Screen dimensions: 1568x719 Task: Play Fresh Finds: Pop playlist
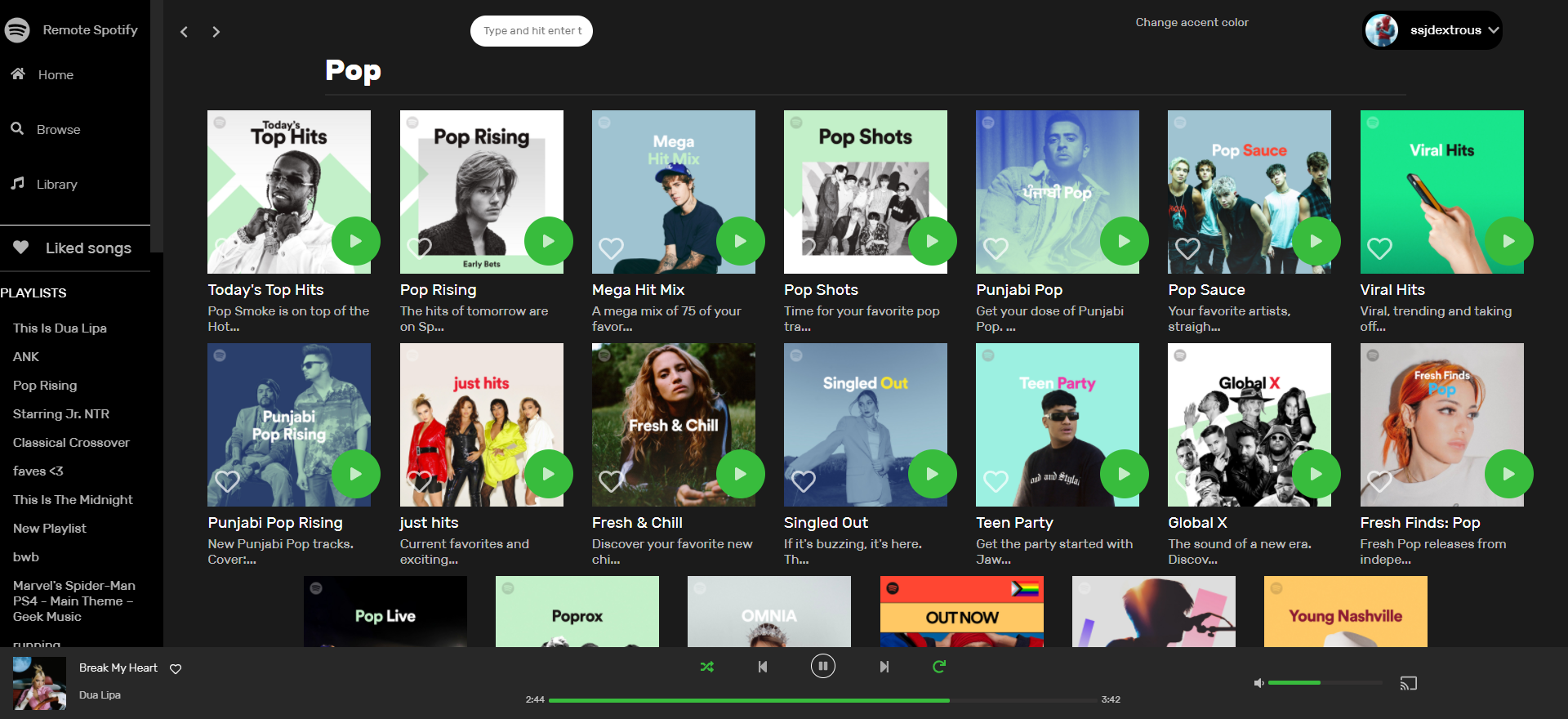[1509, 474]
